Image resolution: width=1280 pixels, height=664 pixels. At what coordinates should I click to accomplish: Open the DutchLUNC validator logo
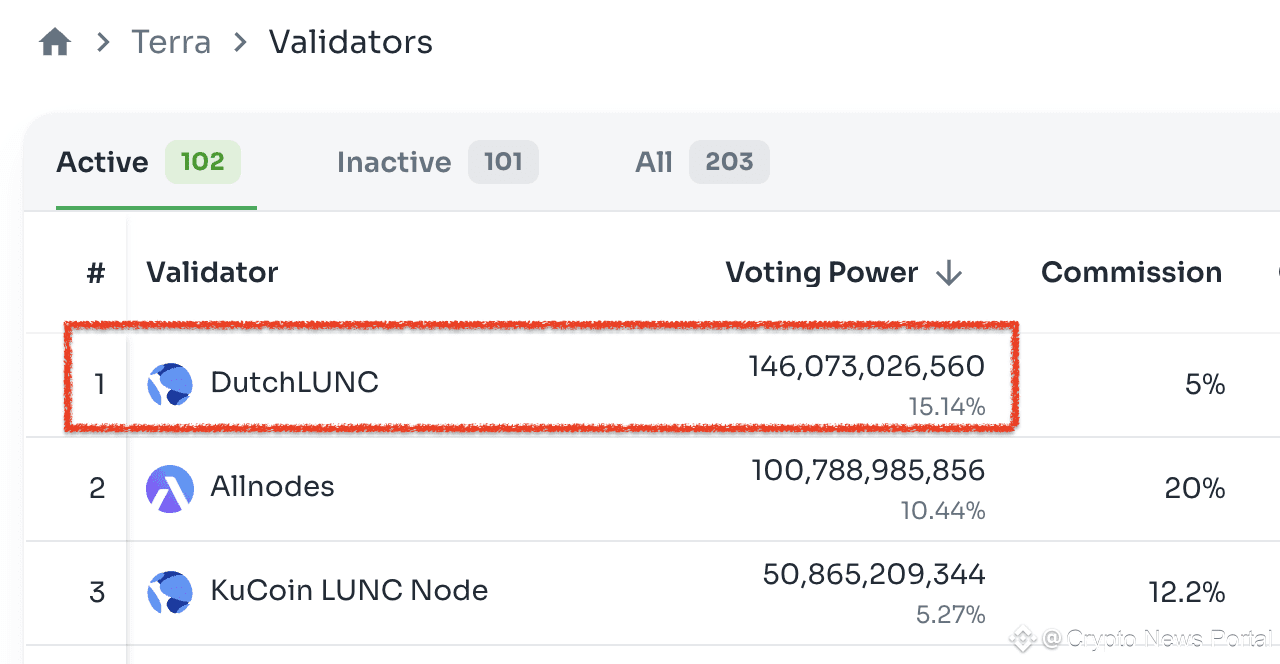[170, 384]
